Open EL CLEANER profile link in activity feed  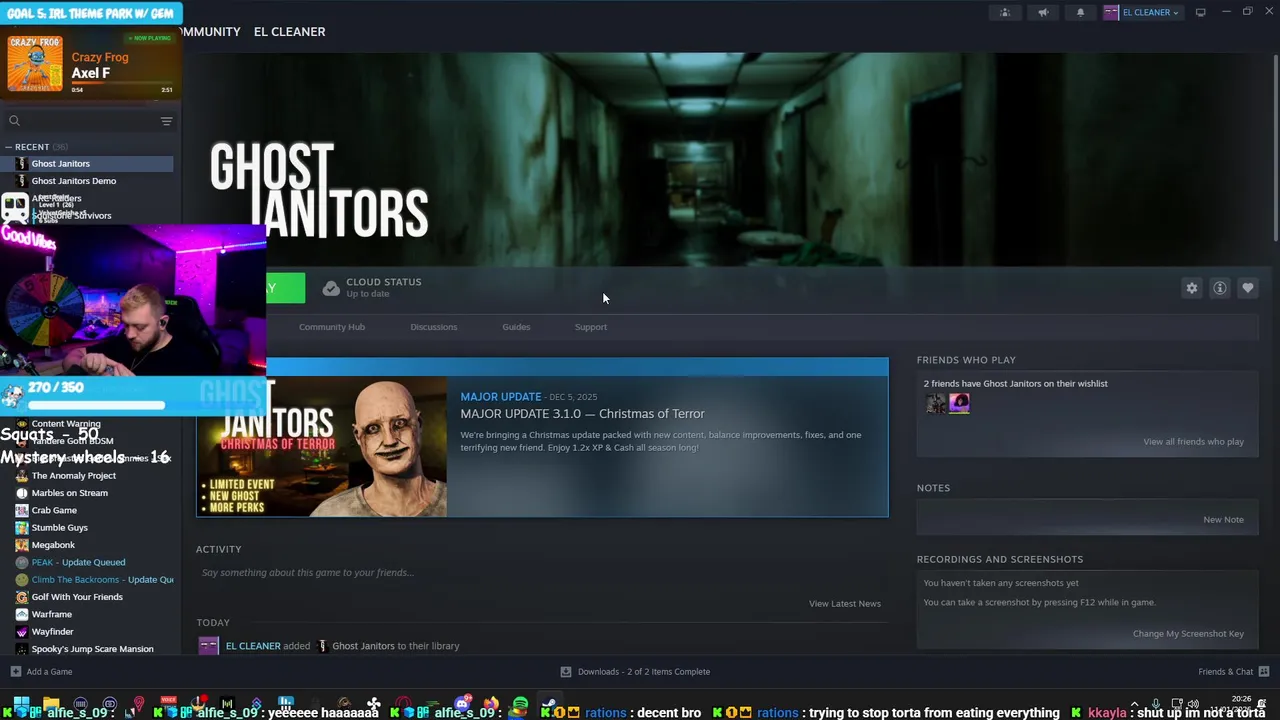pyautogui.click(x=253, y=646)
